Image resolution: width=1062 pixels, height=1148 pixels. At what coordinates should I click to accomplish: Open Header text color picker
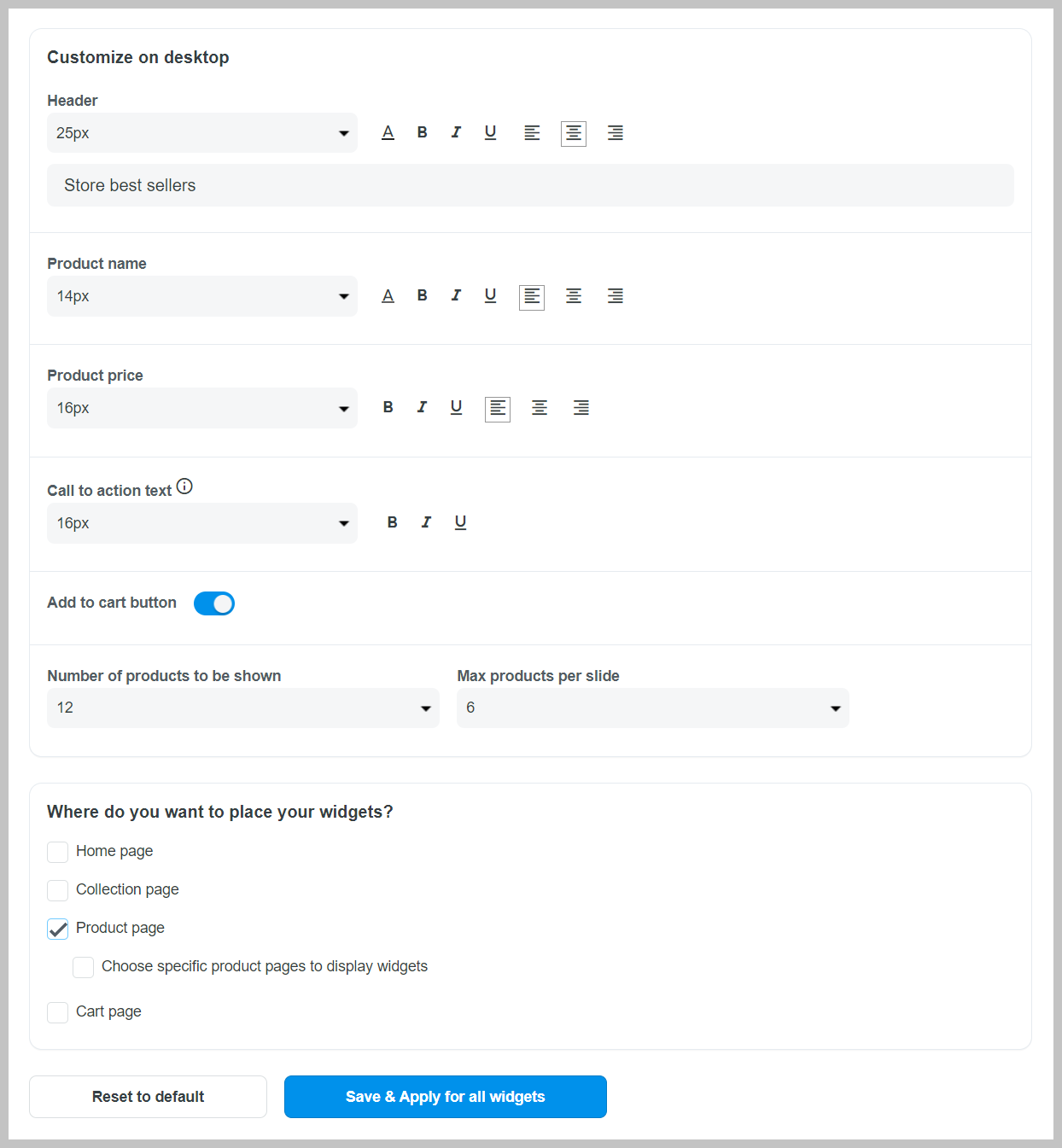(388, 132)
